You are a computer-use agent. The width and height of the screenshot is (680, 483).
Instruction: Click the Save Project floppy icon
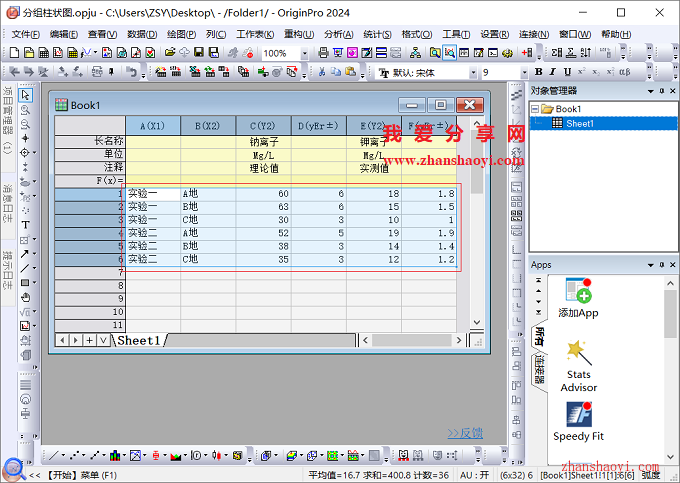pos(199,52)
